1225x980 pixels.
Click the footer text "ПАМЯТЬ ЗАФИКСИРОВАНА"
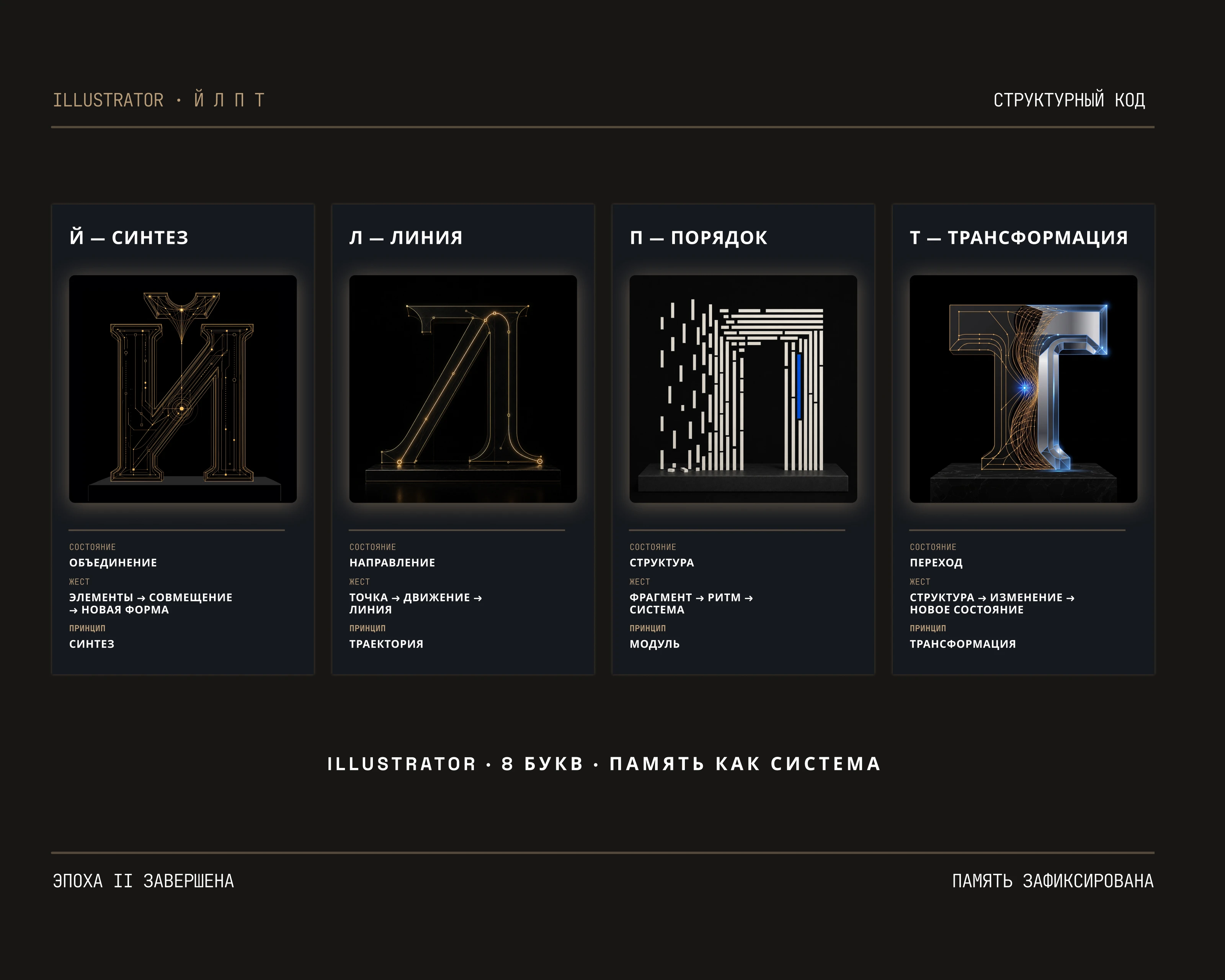click(1053, 880)
